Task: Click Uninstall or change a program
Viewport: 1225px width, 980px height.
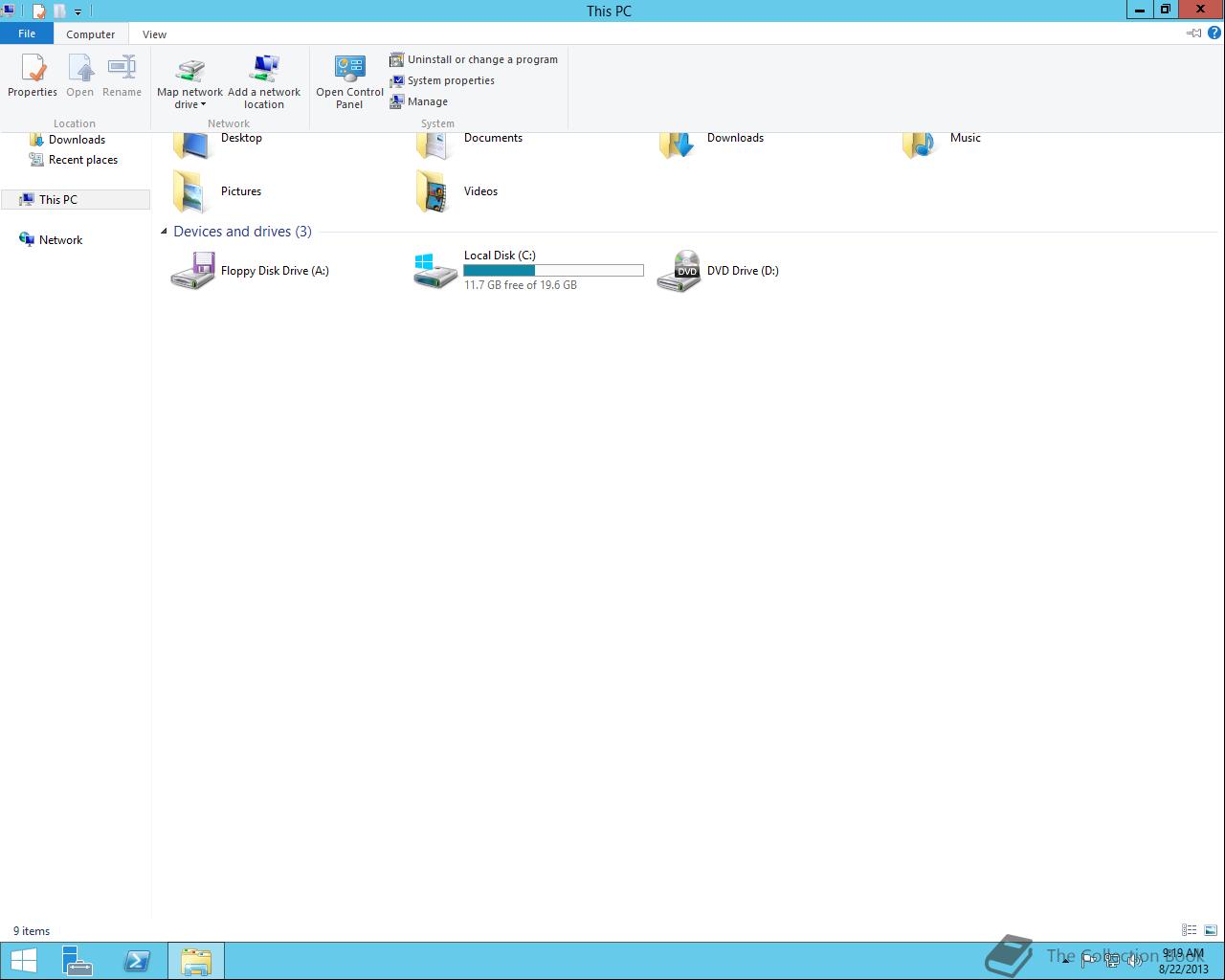Action: 474,59
